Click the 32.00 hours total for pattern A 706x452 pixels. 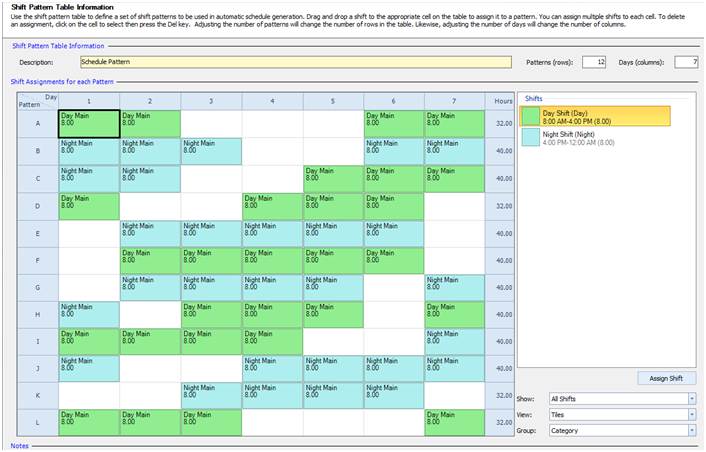point(500,124)
